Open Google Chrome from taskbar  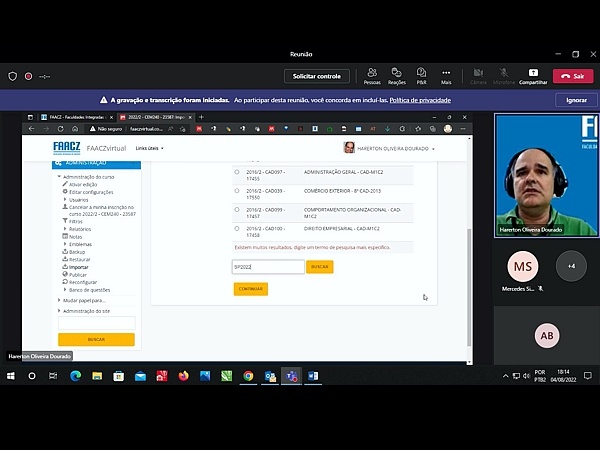(x=248, y=376)
